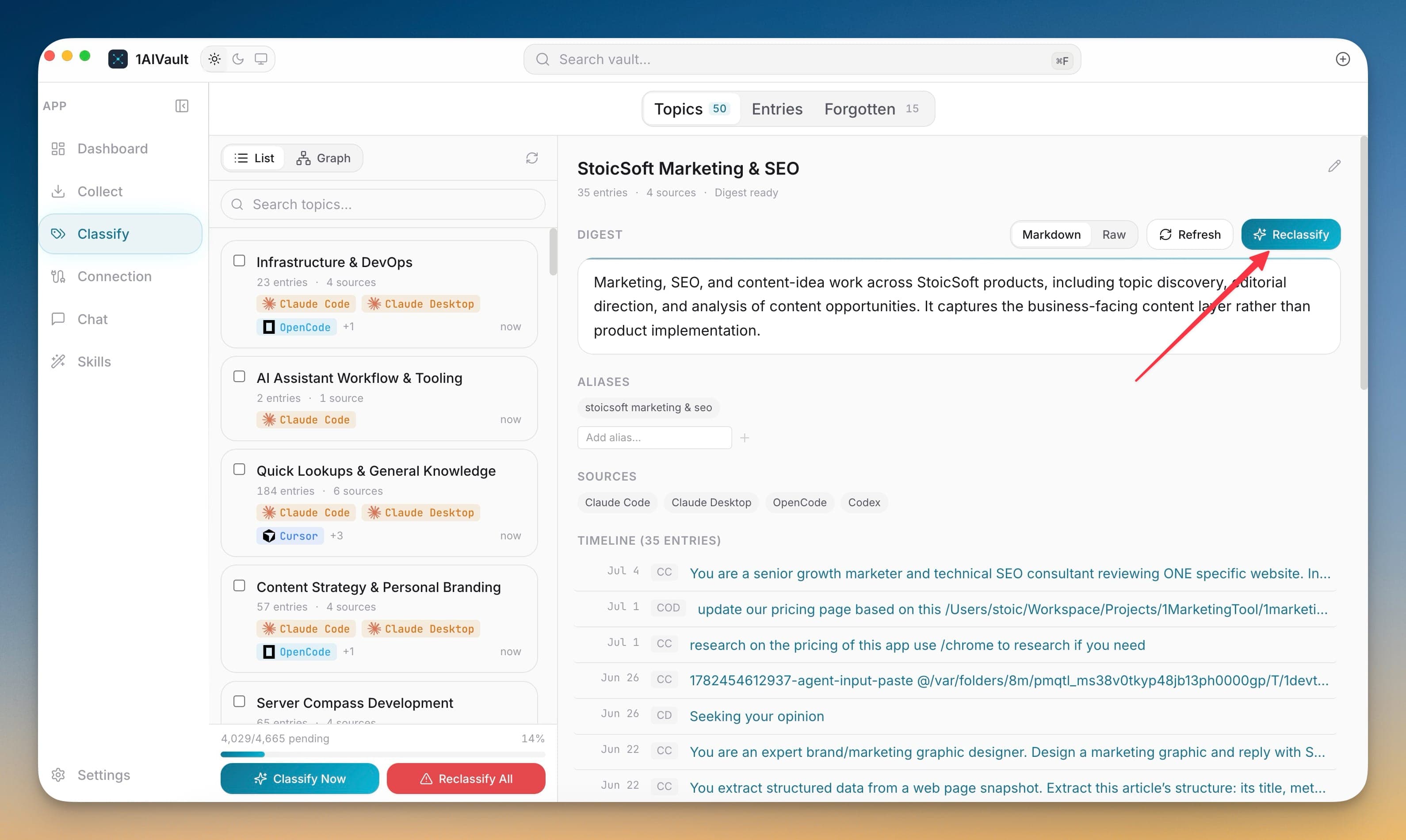This screenshot has height=840, width=1406.
Task: Click the topics list scrollbar
Action: tap(553, 252)
